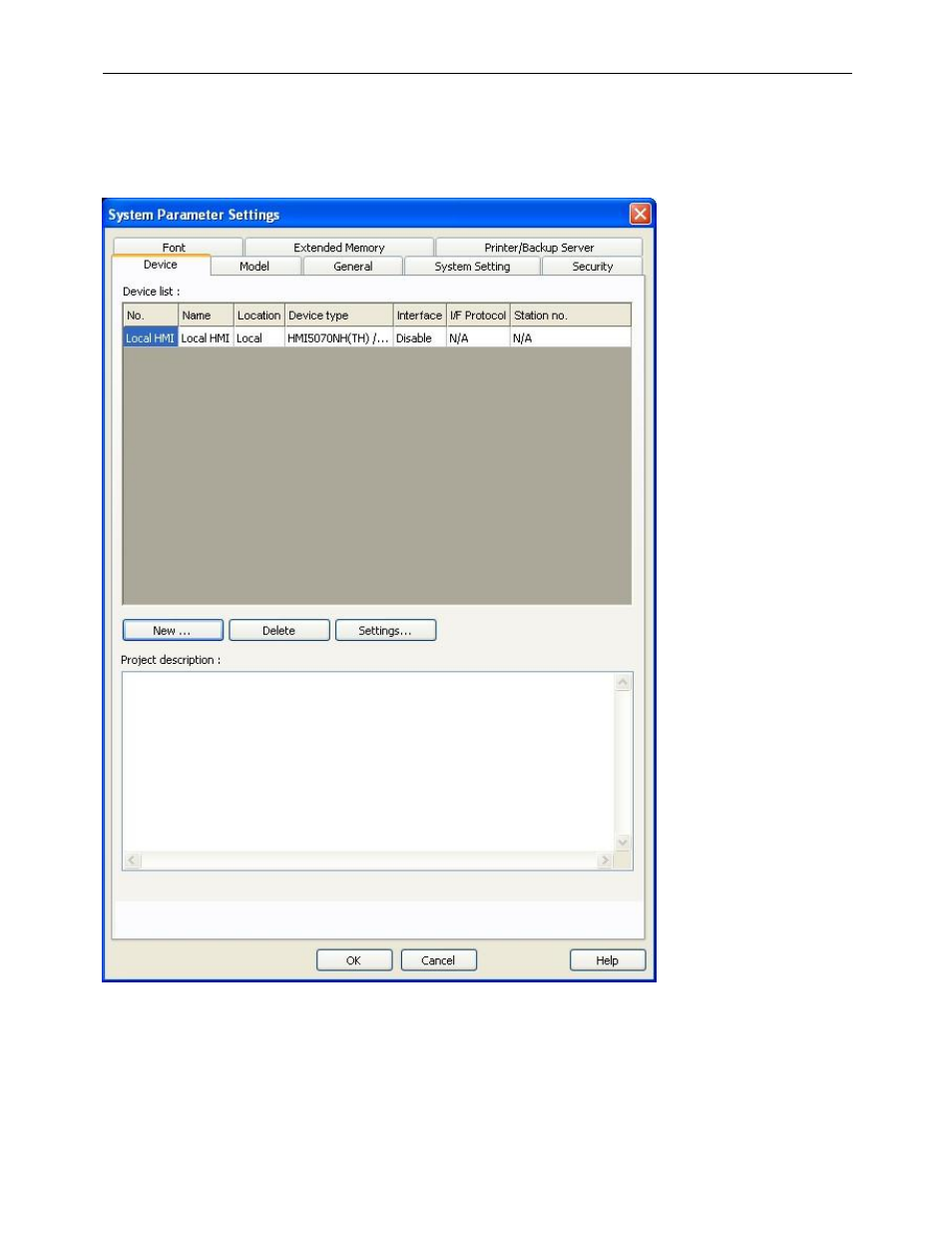This screenshot has height=1233, width=952.
Task: Click the horizontal scrollbar left arrow
Action: click(x=133, y=861)
